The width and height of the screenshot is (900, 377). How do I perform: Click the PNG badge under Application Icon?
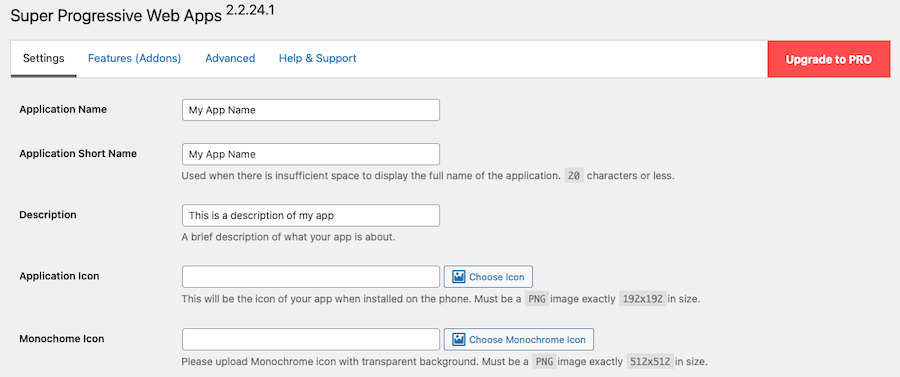point(537,299)
